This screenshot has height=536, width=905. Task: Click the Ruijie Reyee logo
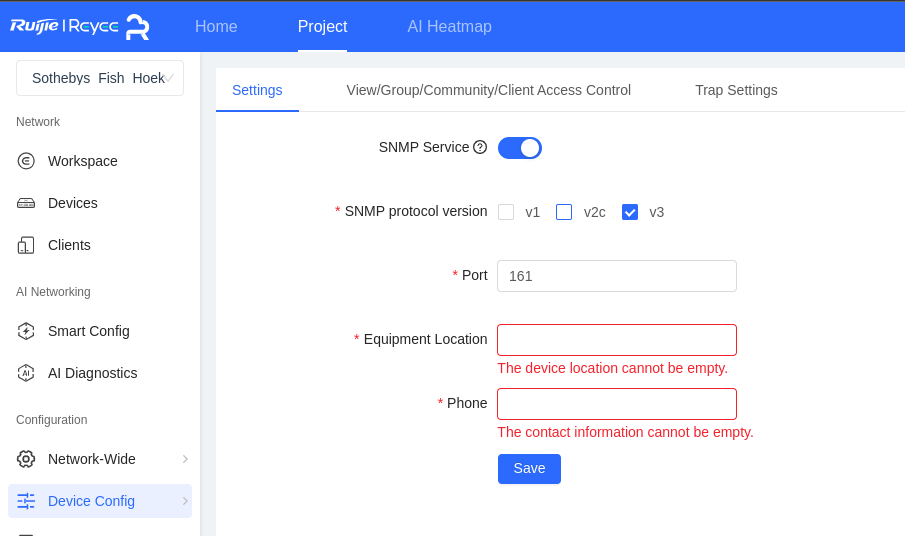click(80, 27)
